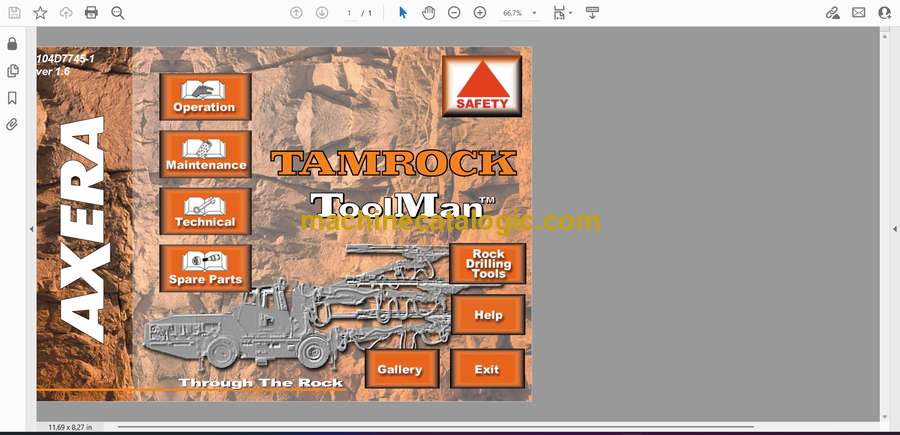The width and height of the screenshot is (900, 435).
Task: Activate the selection arrow tool
Action: 403,13
